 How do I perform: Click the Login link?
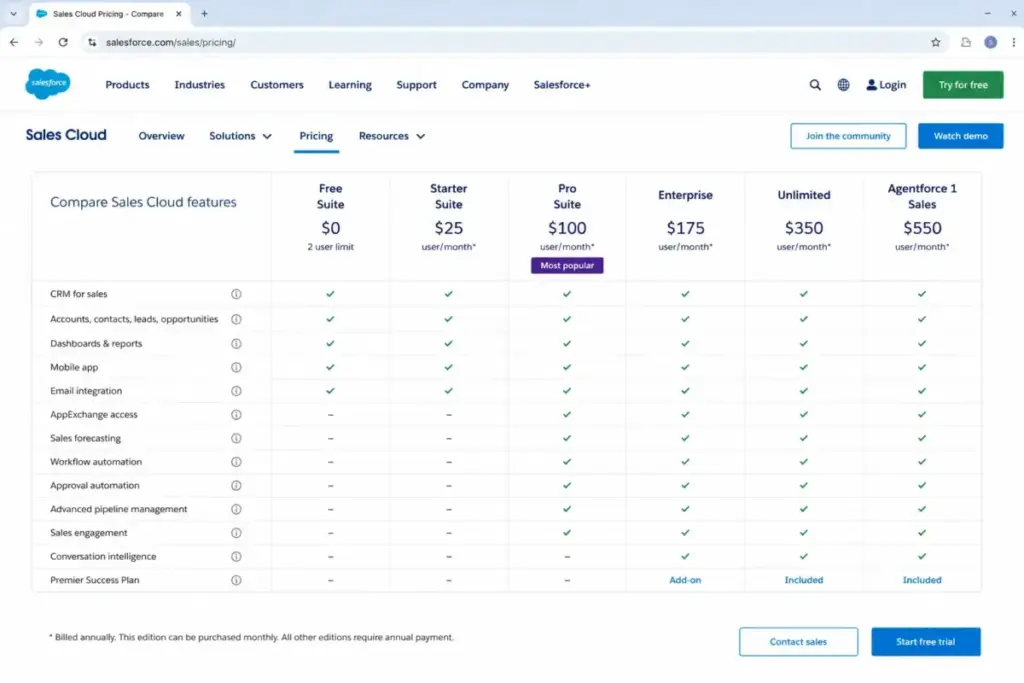click(x=892, y=85)
